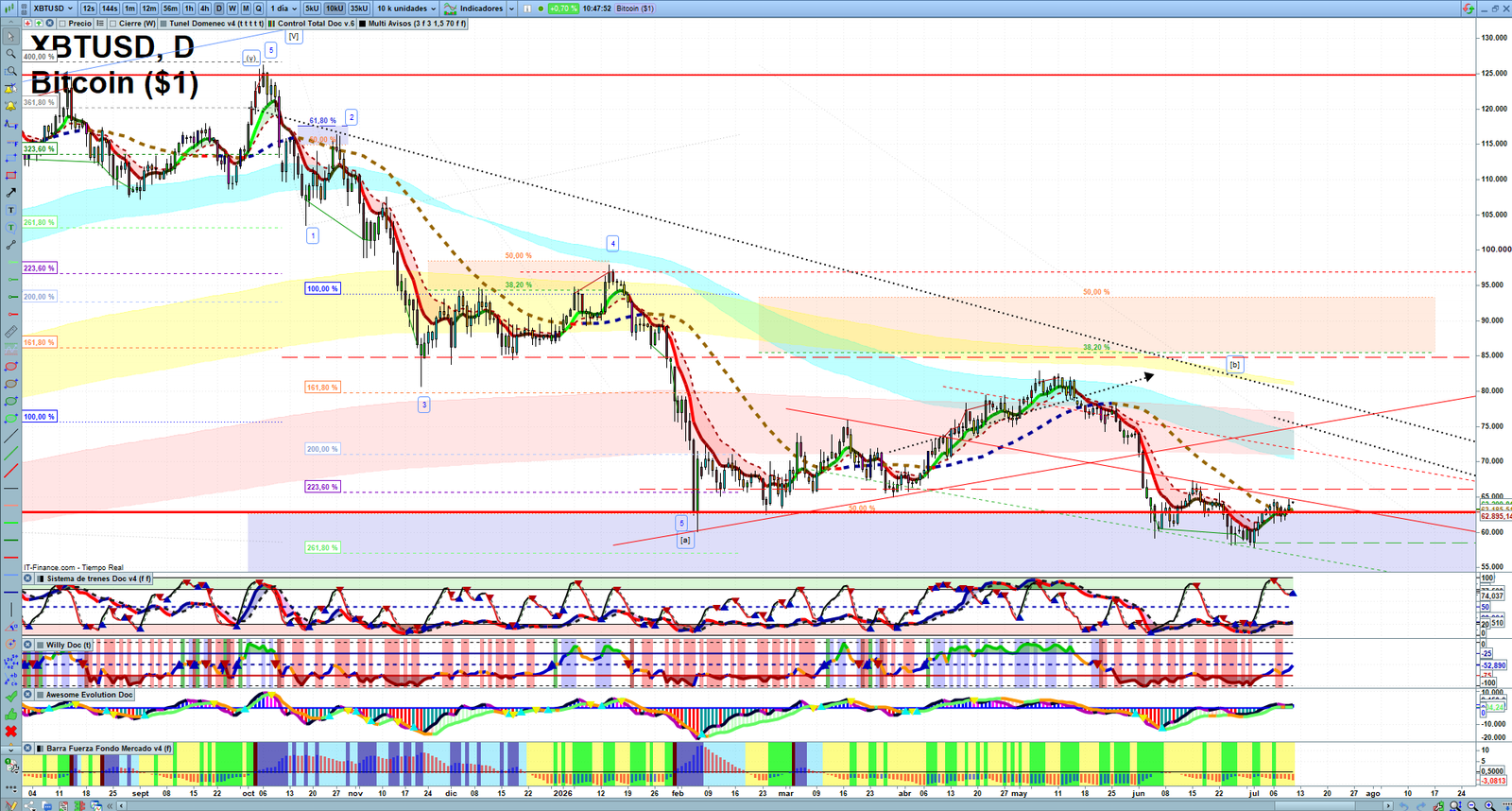Screen dimensions: 1512x811
Task: Select the Q quarterly timeframe
Action: [x=258, y=9]
